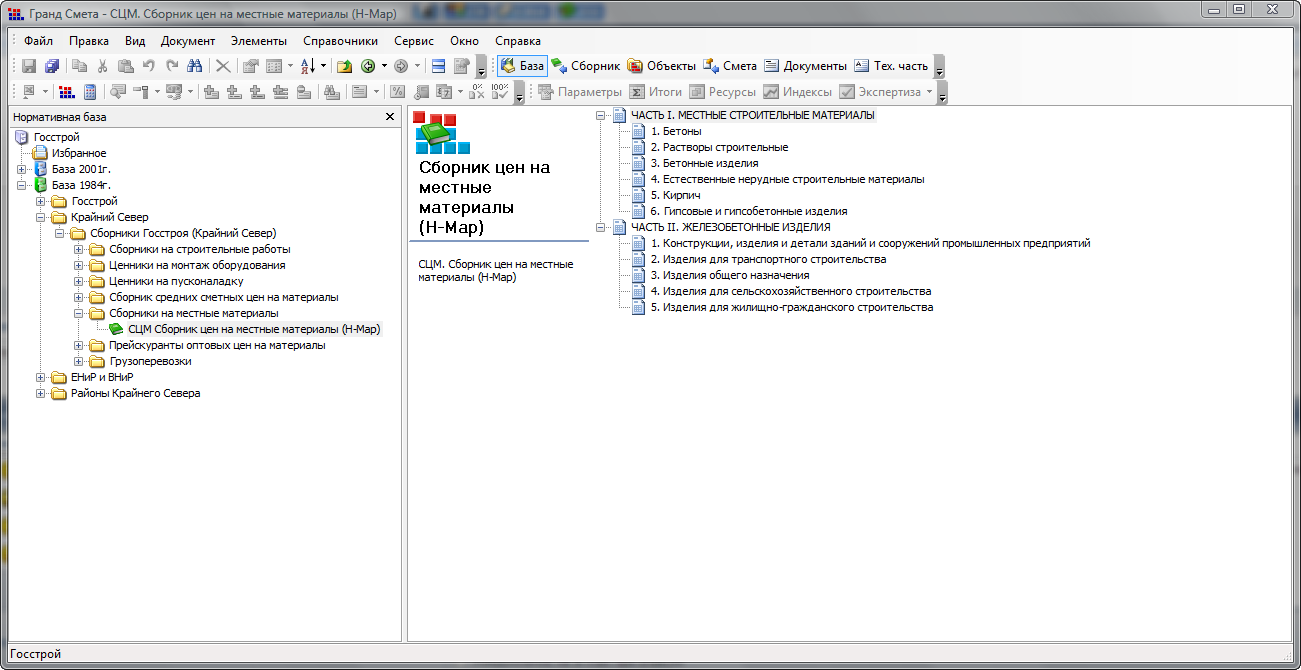Click the Save floppy disk icon
1301x670 pixels.
pos(29,66)
